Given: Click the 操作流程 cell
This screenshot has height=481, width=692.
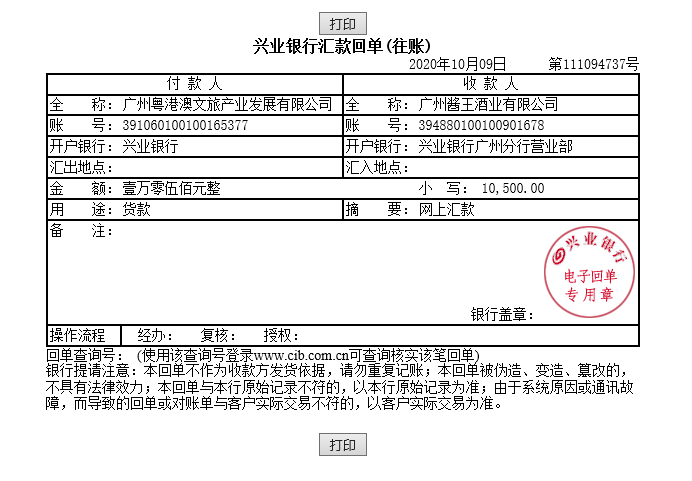Looking at the screenshot, I should (83, 335).
